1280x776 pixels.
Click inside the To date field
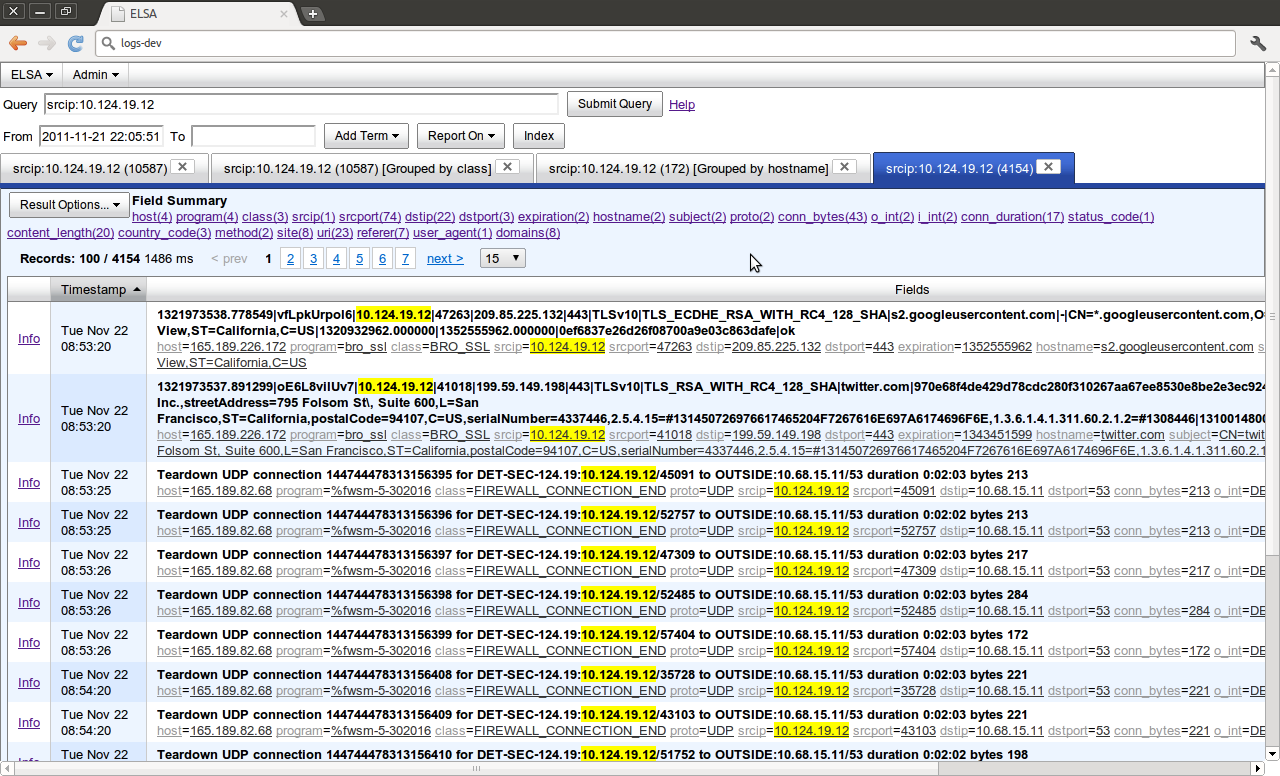click(254, 136)
